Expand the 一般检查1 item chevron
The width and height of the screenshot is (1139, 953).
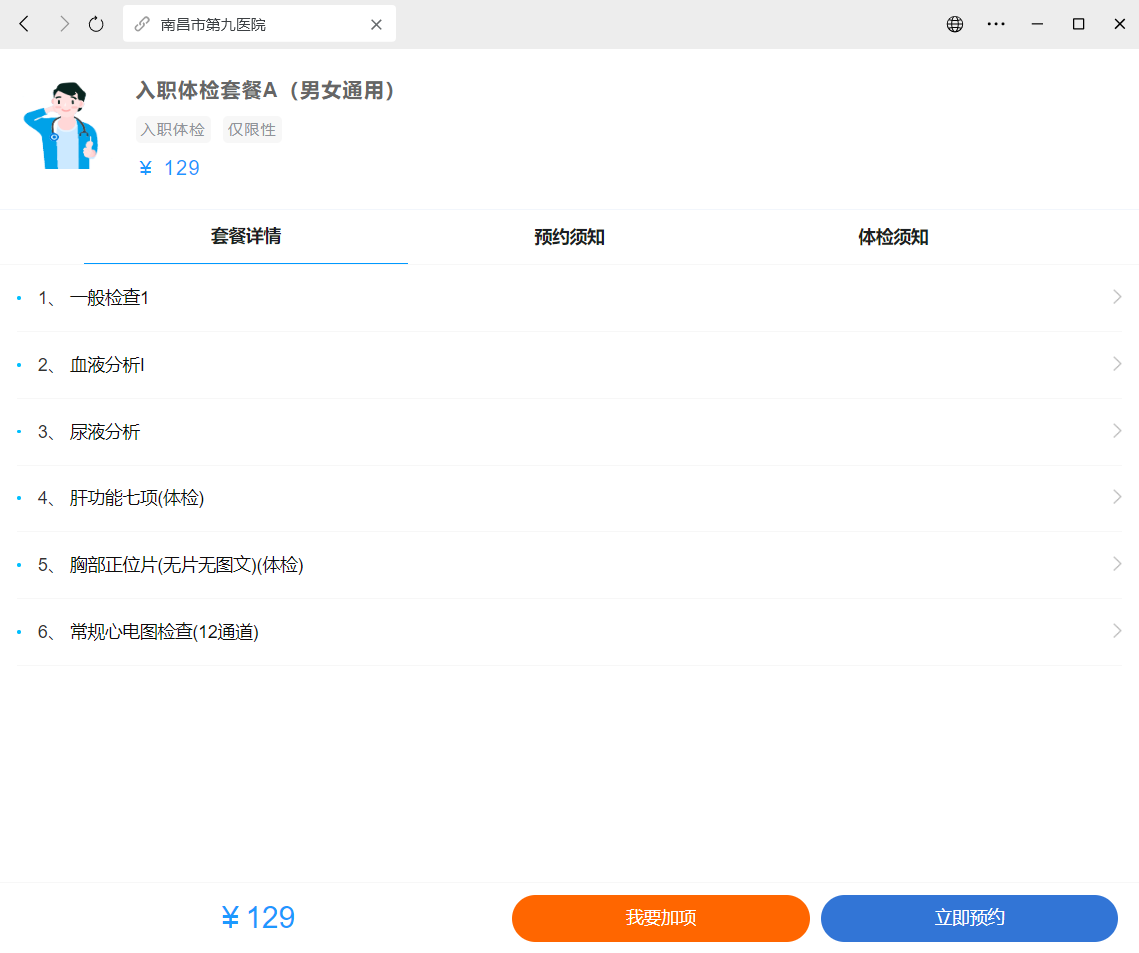pos(1117,296)
